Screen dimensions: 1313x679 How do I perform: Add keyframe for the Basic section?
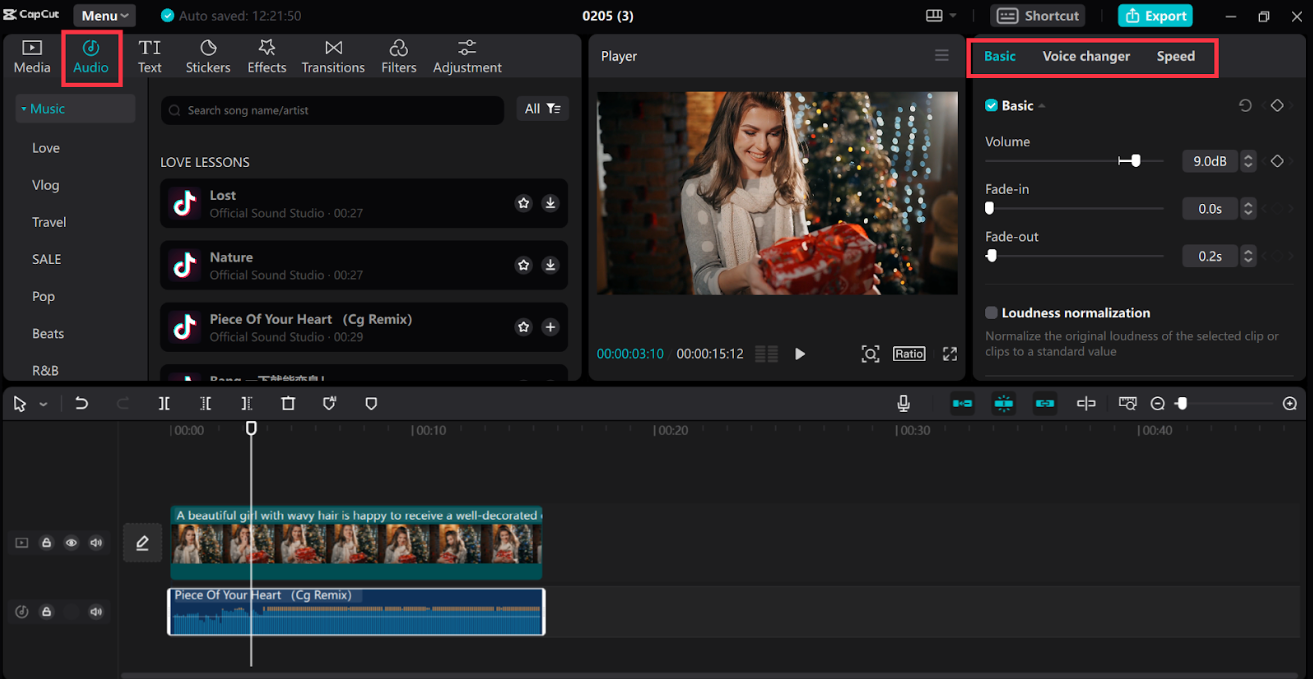pos(1277,105)
